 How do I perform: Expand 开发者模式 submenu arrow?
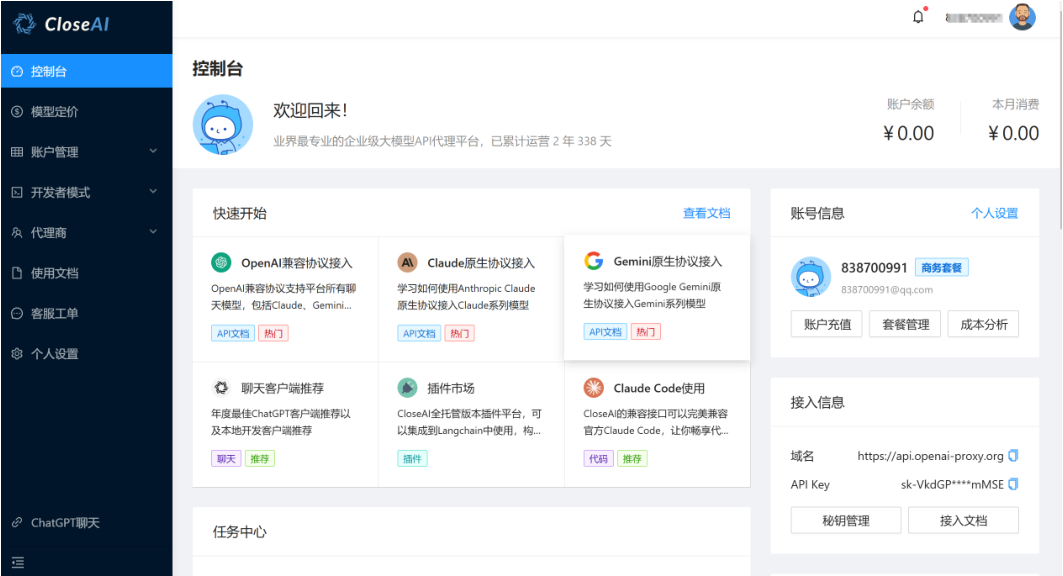click(153, 192)
